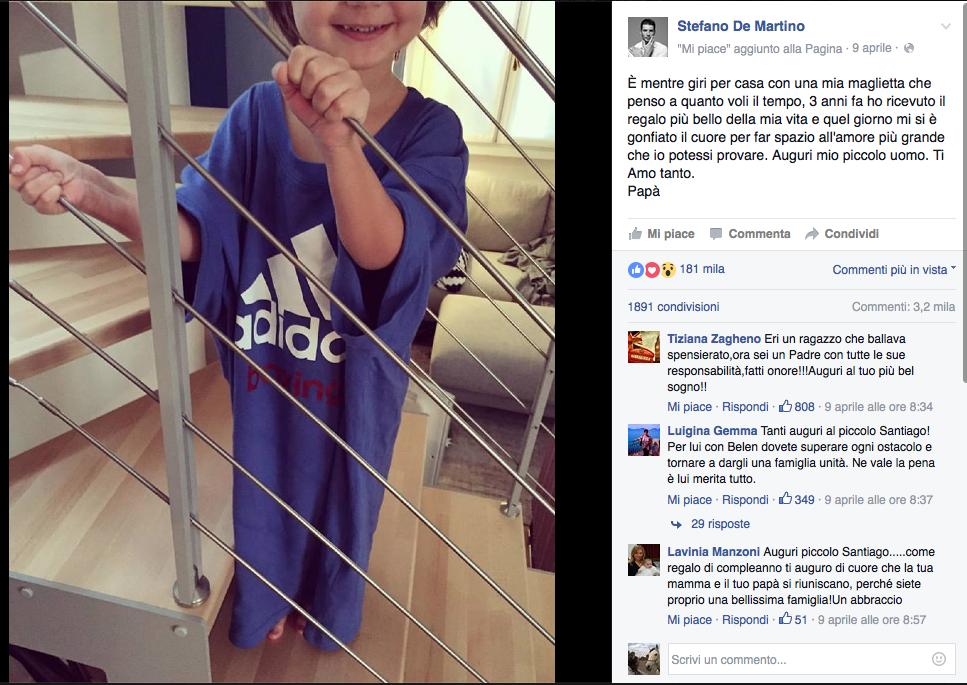Open Stefano De Martino profile link

741,26
